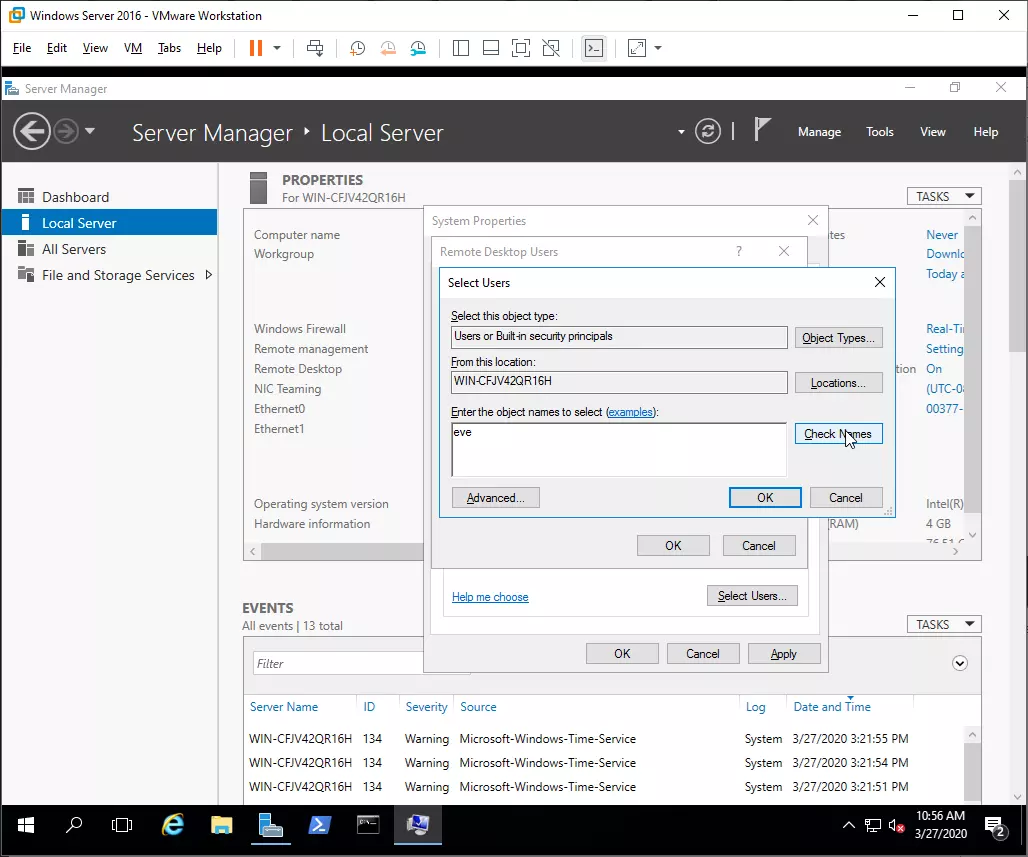Cancel the Select Users dialog
Viewport: 1028px width, 857px height.
(846, 498)
